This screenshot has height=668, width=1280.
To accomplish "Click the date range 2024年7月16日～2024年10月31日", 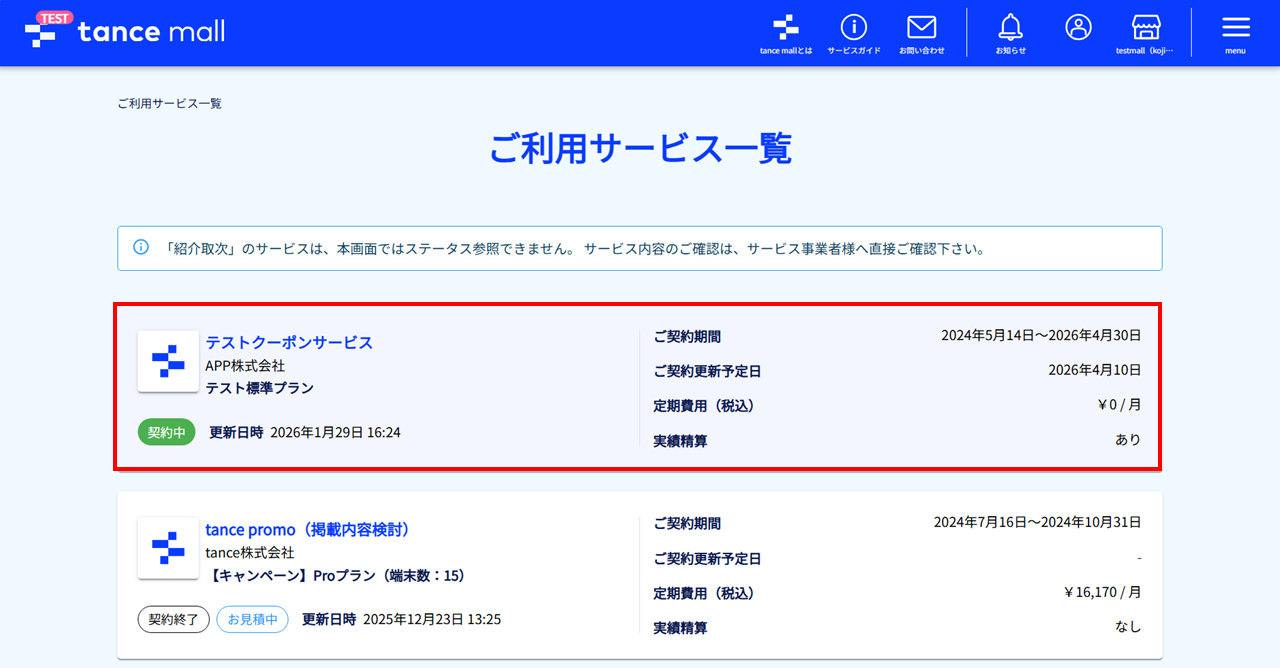I will pos(1038,522).
